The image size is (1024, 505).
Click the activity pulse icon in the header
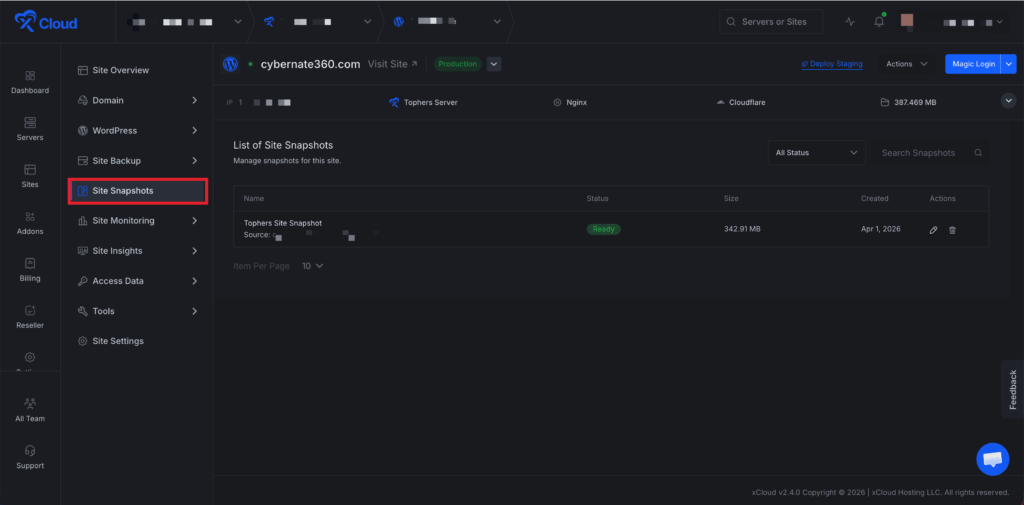click(850, 22)
